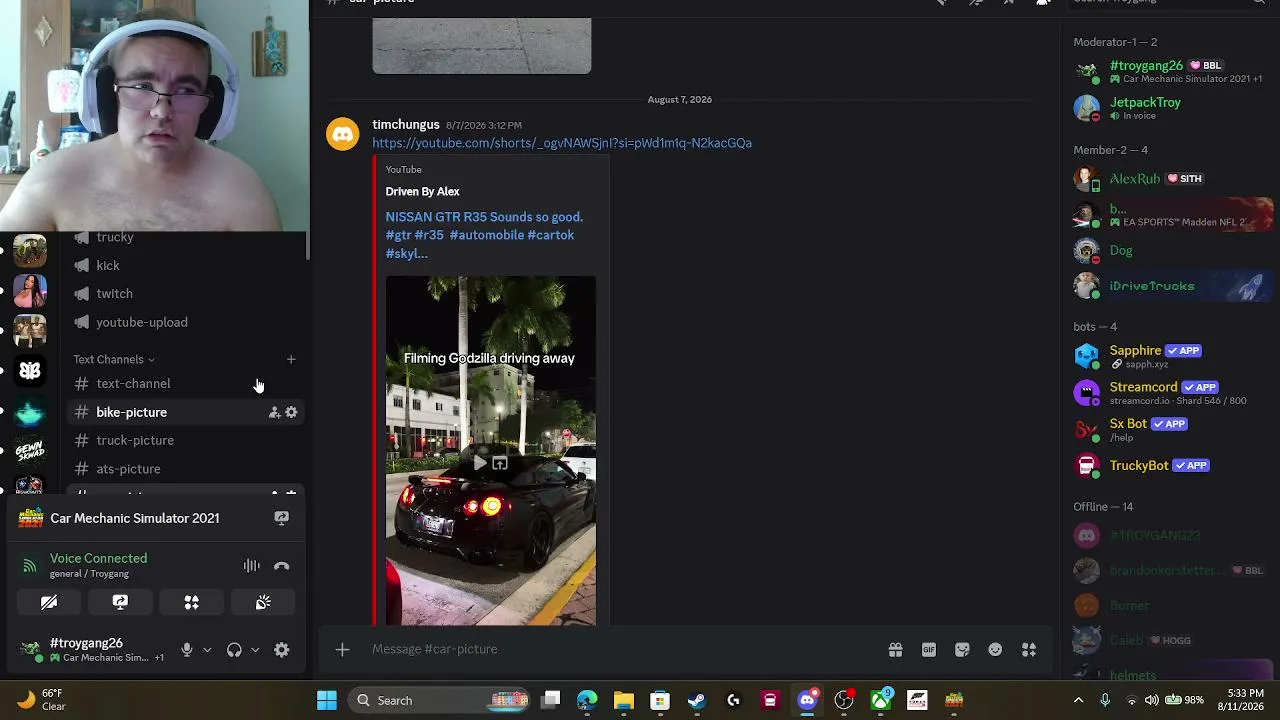Screen dimensions: 1280x720
Task: Open Sx Bot profile
Action: coord(1170,429)
